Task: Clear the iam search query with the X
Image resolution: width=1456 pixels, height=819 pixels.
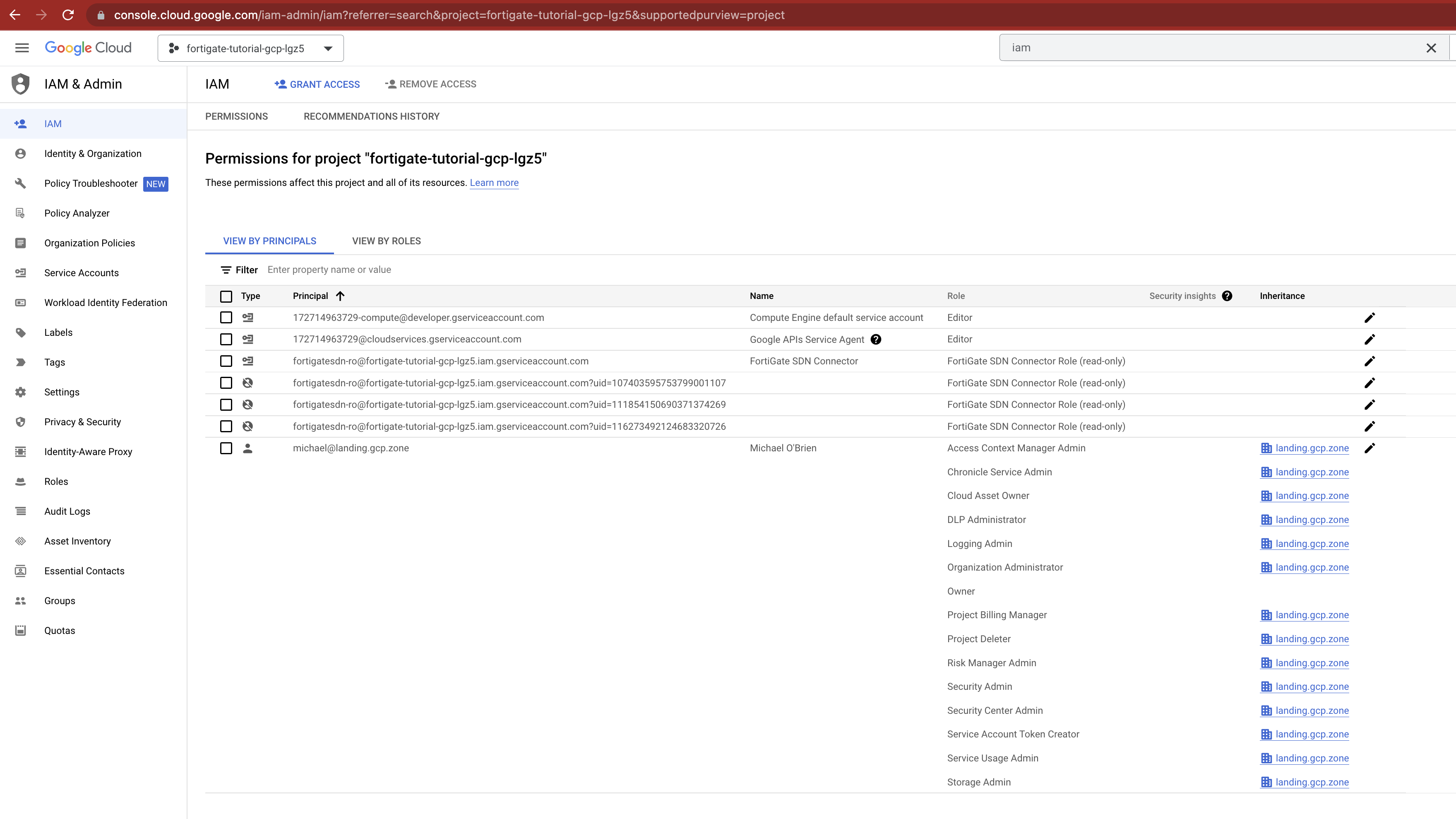Action: tap(1432, 48)
